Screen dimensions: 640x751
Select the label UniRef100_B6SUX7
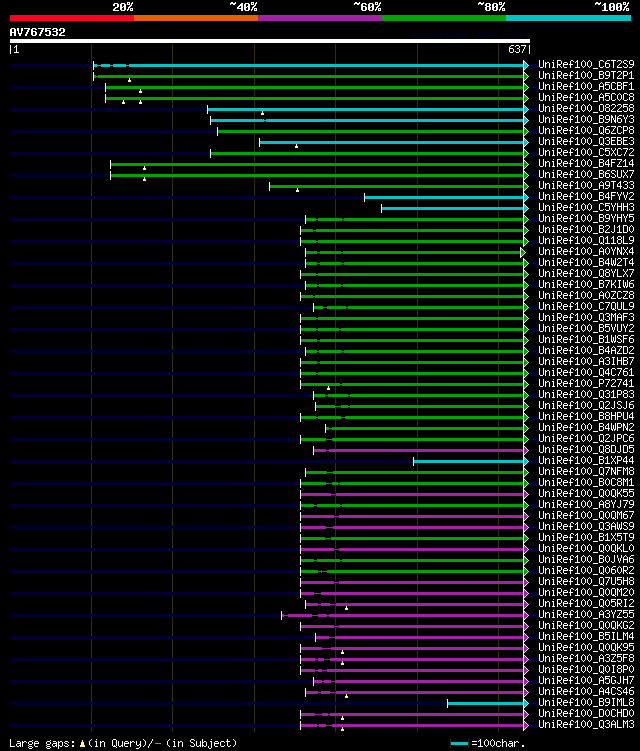pos(586,174)
